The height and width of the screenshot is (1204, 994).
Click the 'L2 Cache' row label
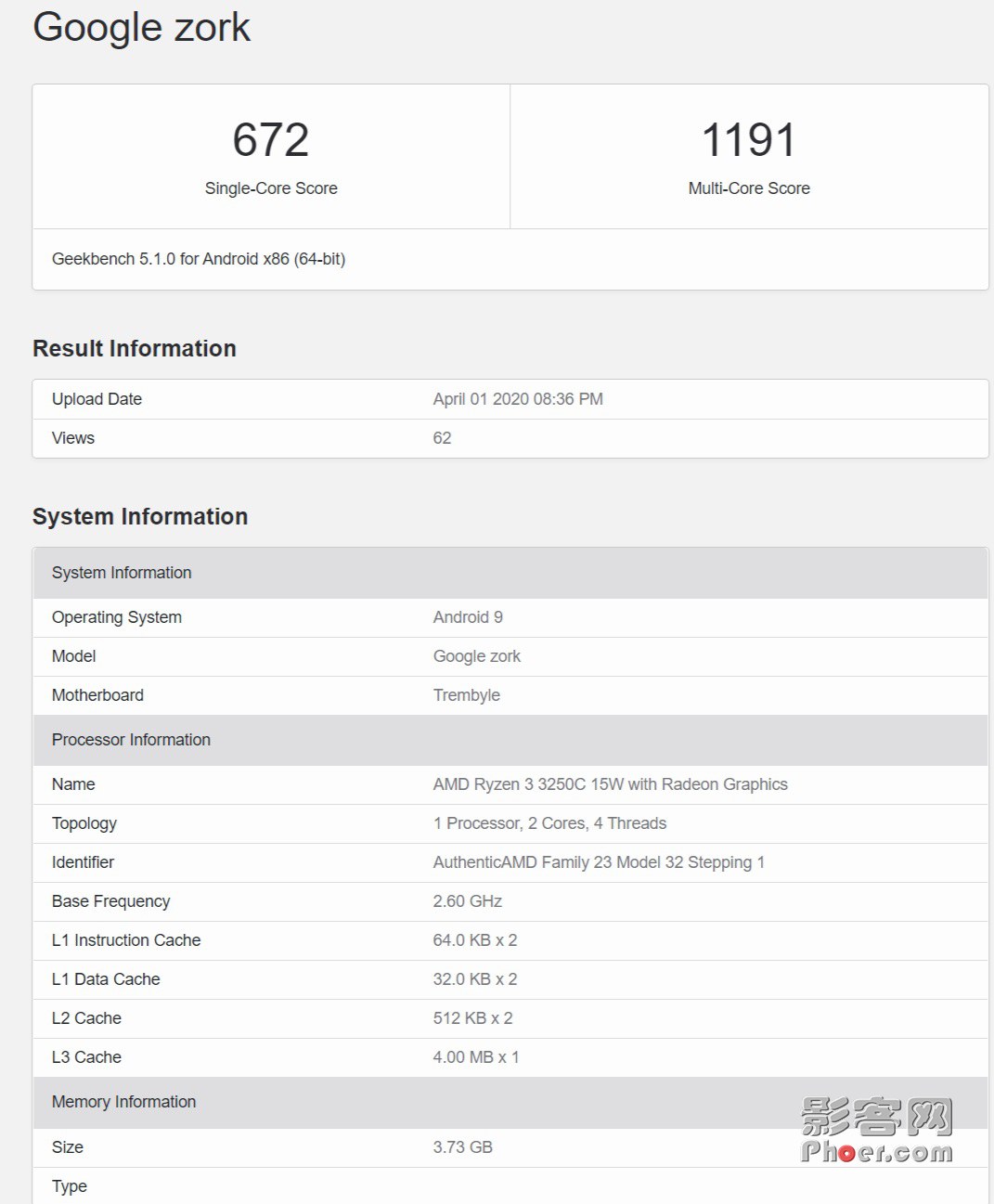tap(86, 1018)
